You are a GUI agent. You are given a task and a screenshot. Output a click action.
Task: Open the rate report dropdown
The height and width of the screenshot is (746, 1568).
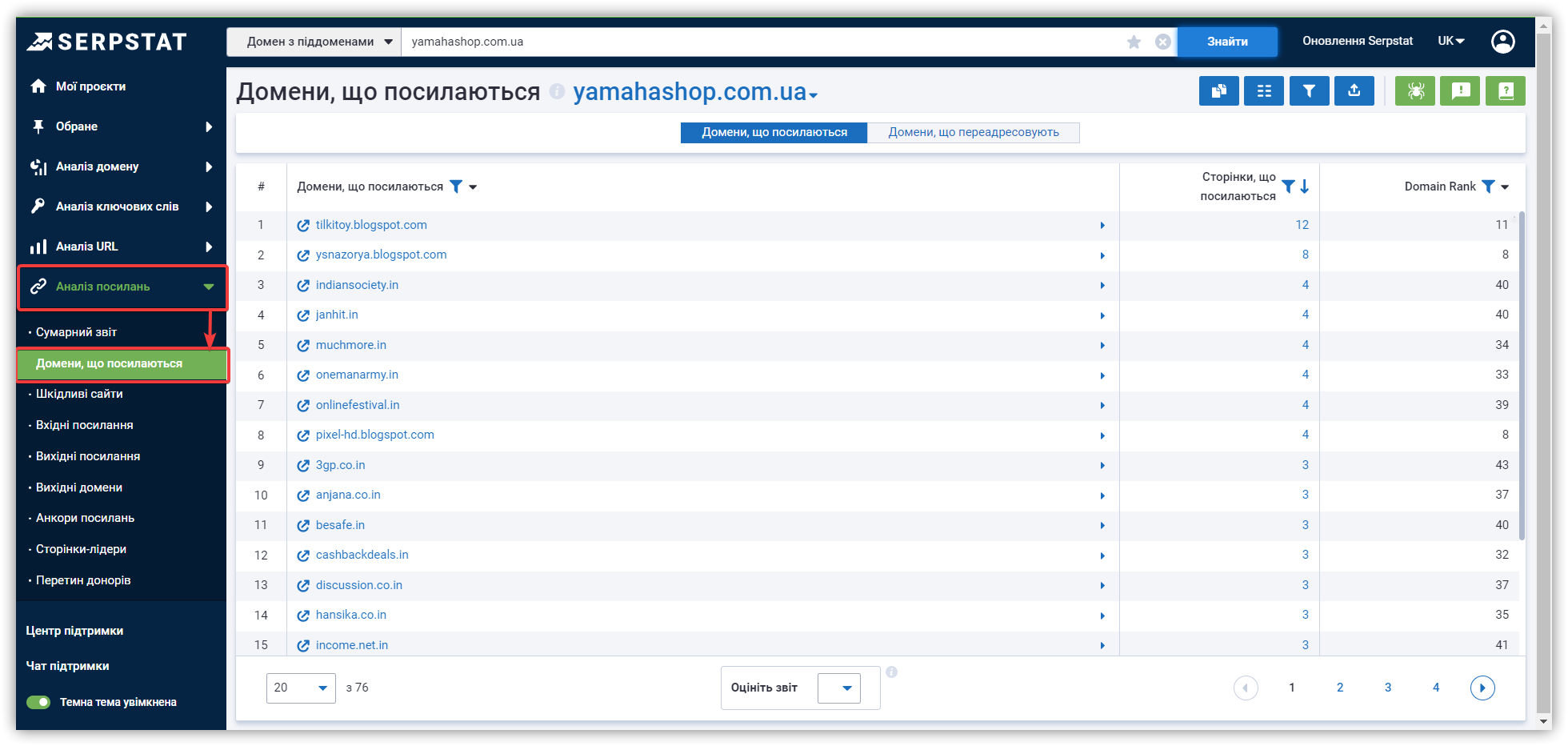point(839,688)
